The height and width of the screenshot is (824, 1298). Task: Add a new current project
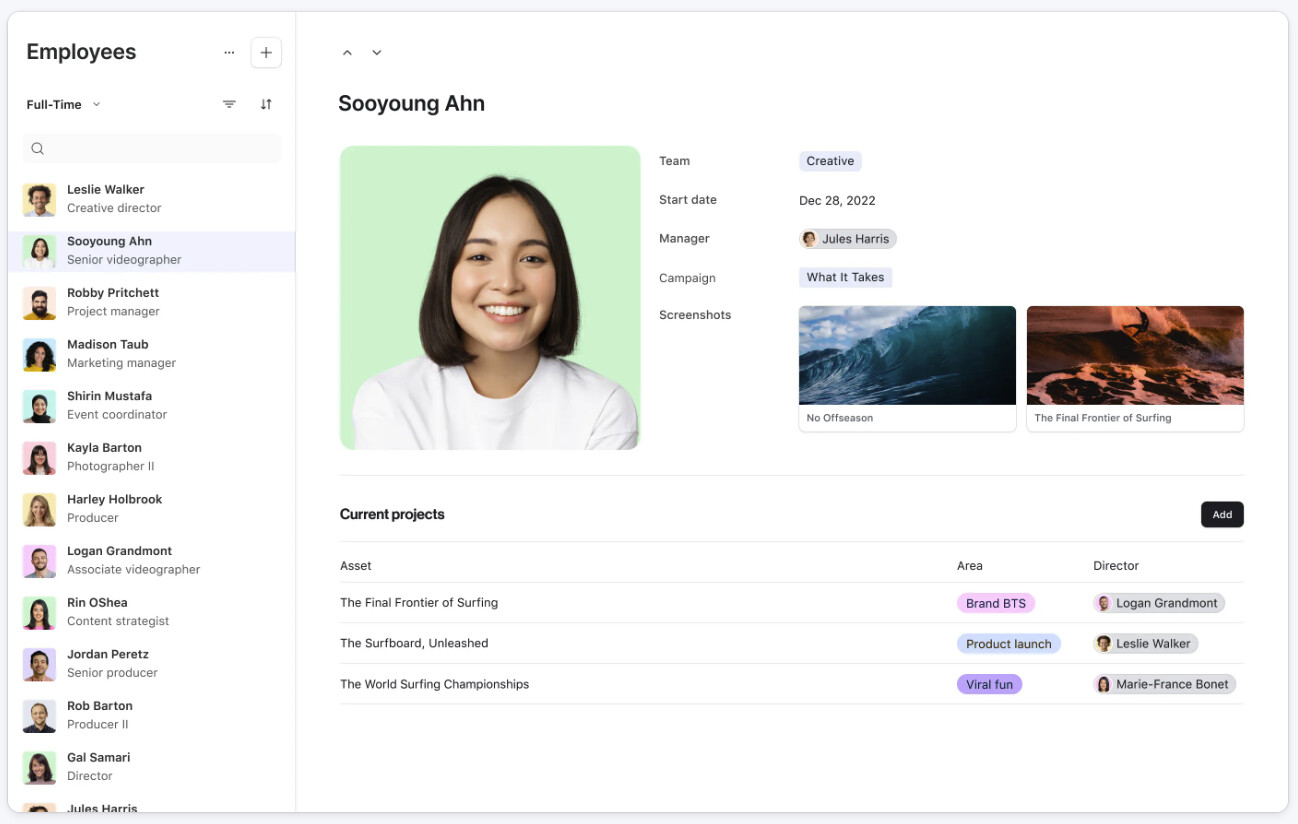coord(1222,515)
